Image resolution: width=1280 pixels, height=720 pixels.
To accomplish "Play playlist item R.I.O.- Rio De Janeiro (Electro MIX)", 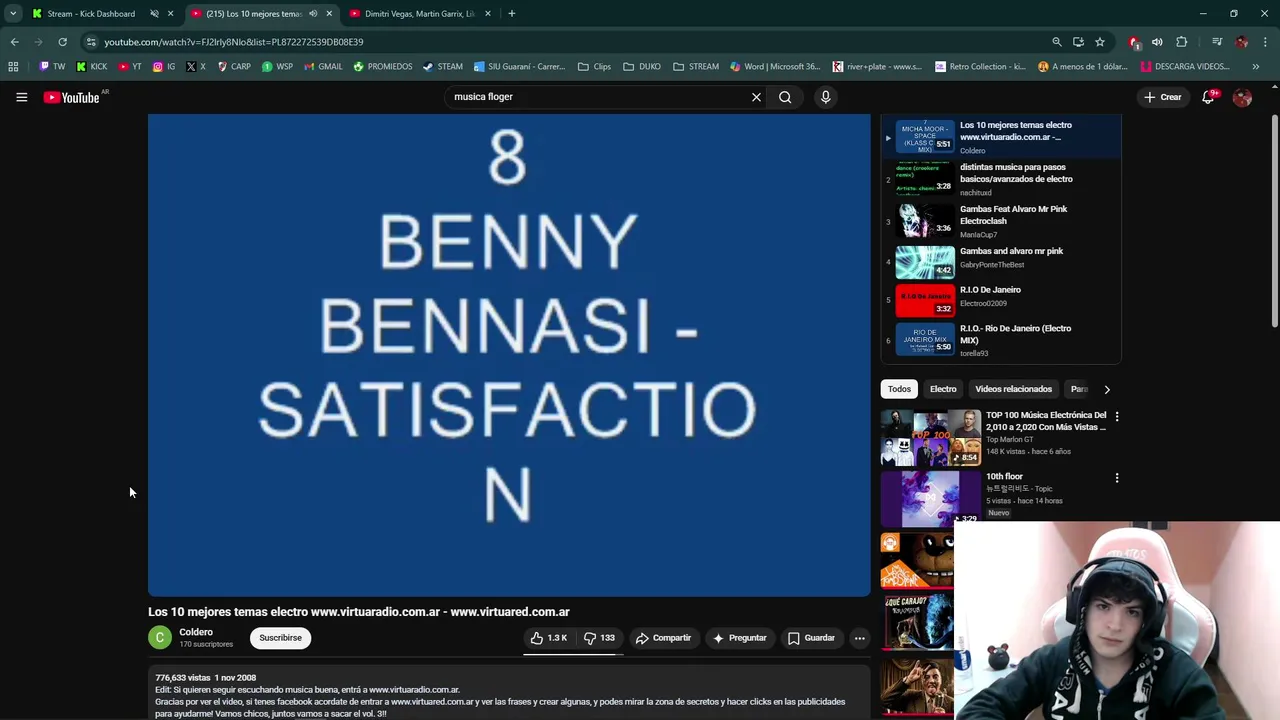I will (1000, 341).
